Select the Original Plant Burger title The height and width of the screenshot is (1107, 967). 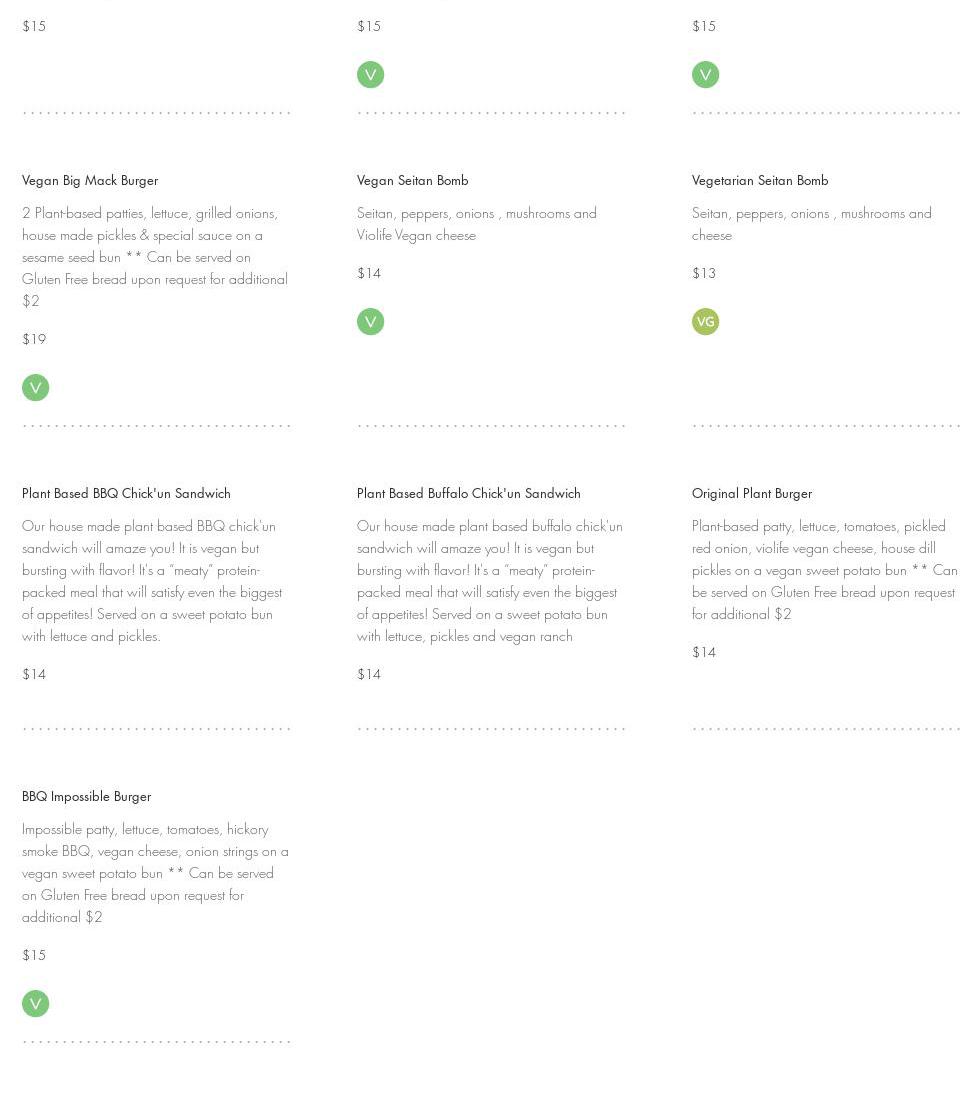[x=752, y=494]
